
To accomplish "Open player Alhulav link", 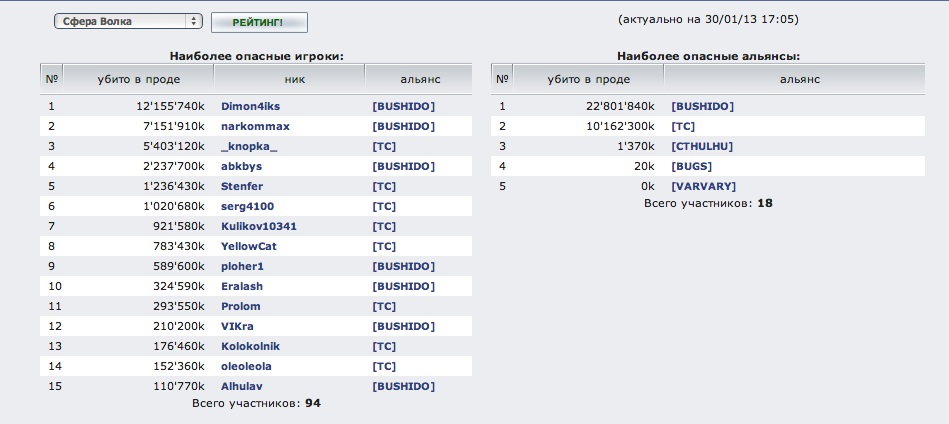I will coord(243,386).
